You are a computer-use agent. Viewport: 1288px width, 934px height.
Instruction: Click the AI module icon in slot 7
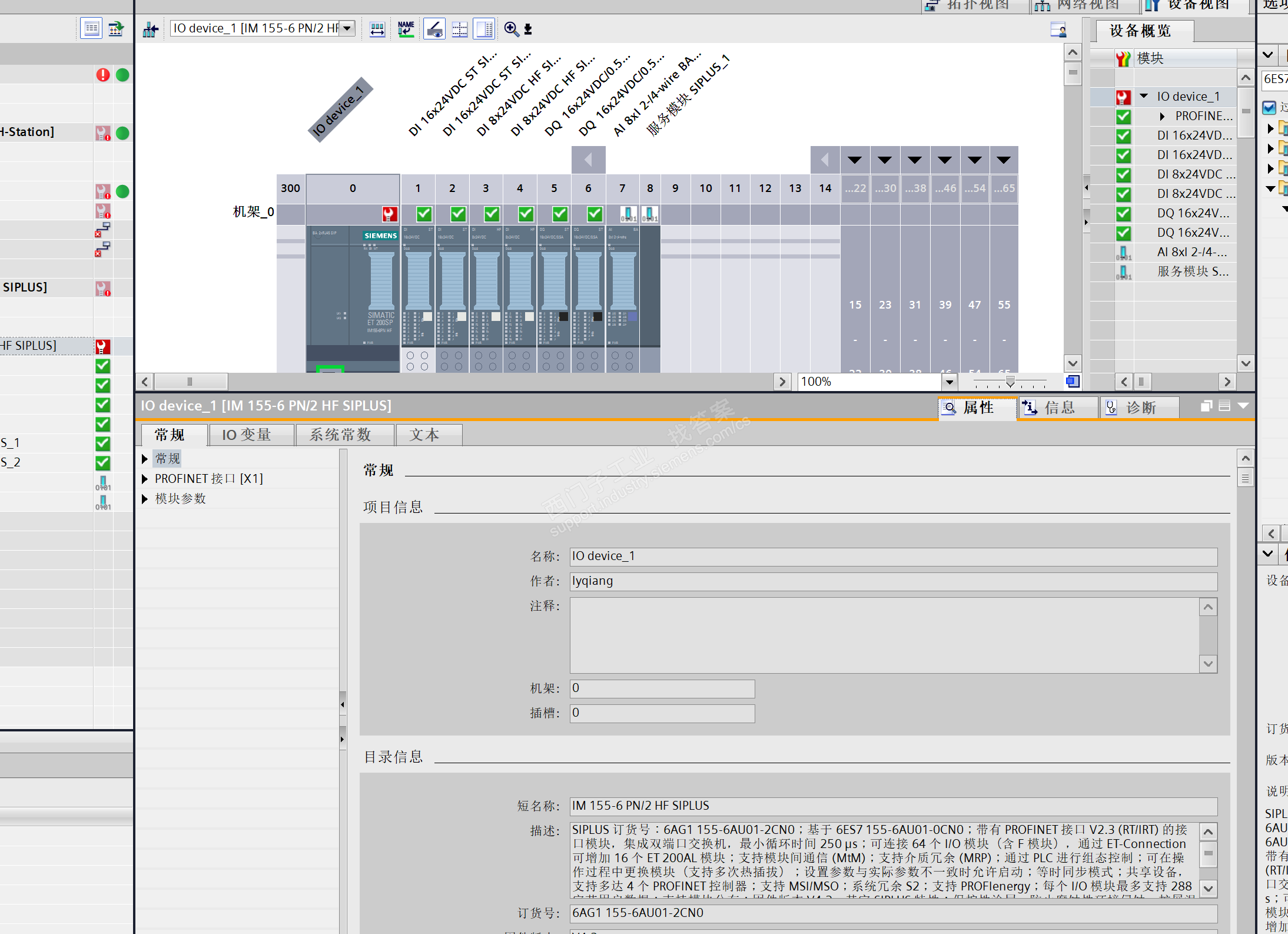pyautogui.click(x=628, y=214)
